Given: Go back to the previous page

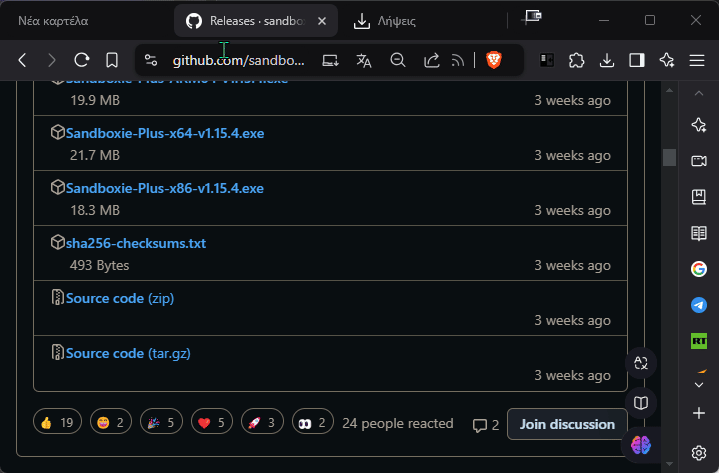Looking at the screenshot, I should [22, 60].
